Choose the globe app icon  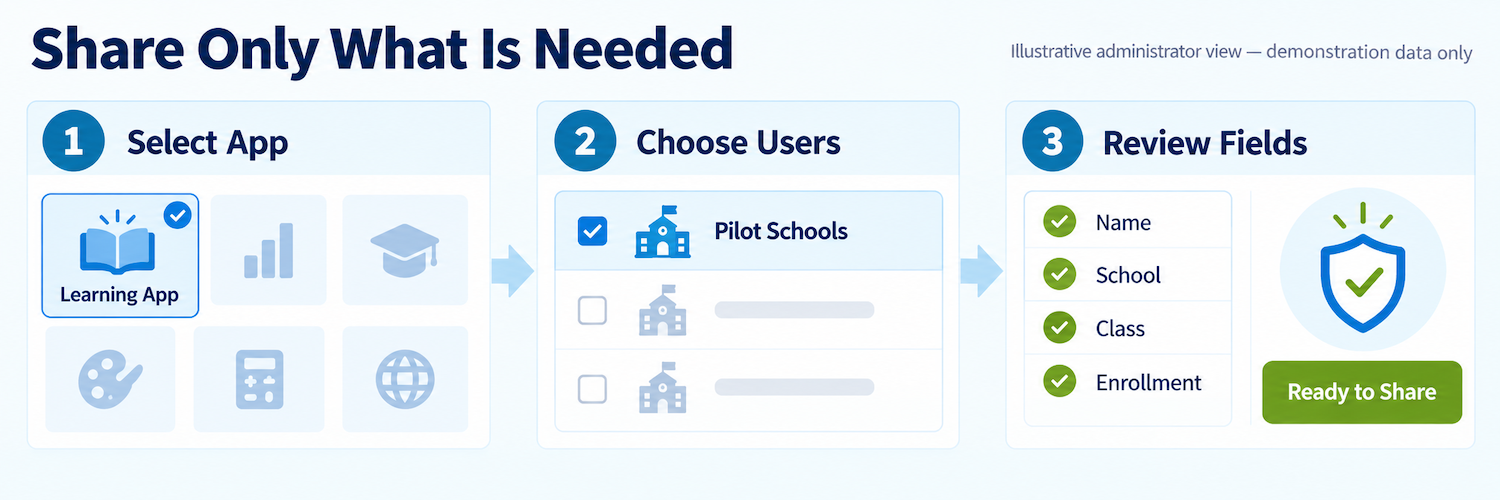coord(405,379)
